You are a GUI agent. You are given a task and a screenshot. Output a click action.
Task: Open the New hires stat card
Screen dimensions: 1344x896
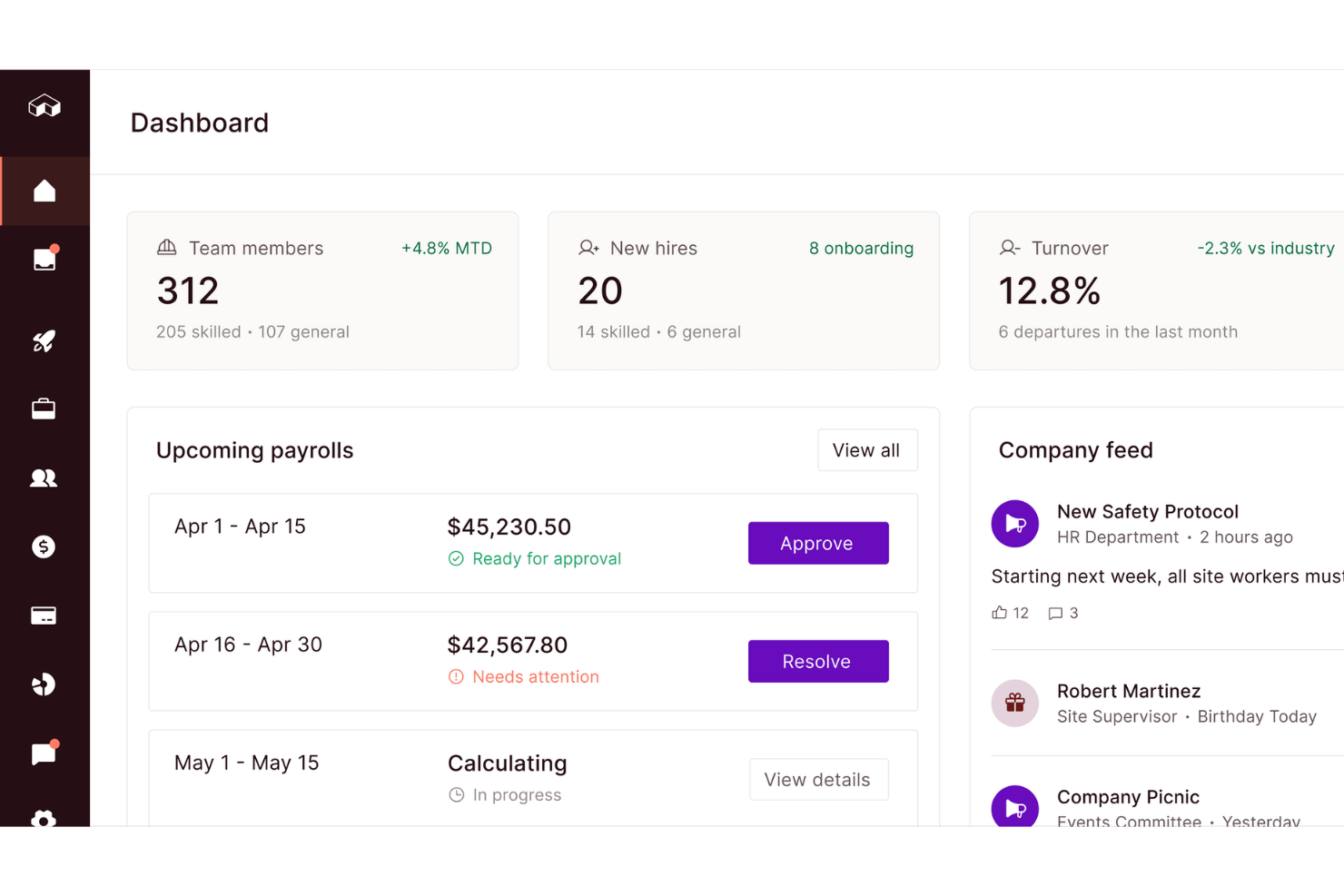click(x=744, y=290)
